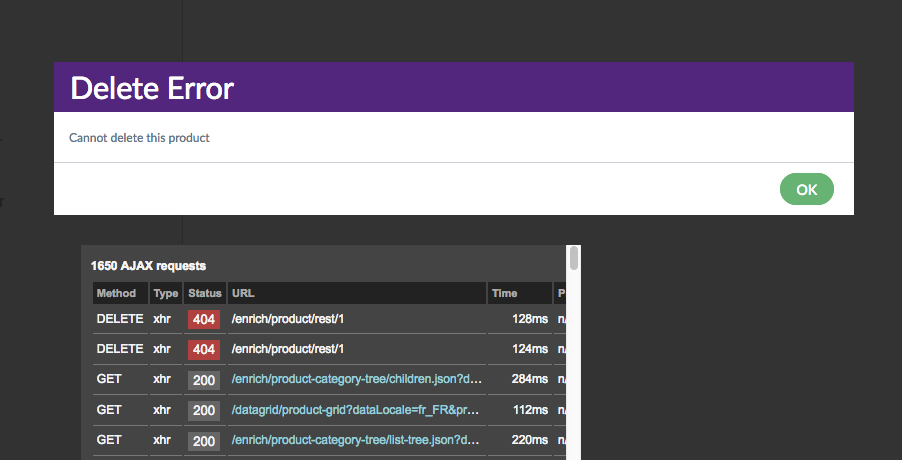
Task: Click the 404 status badge with 128ms time
Action: point(204,319)
